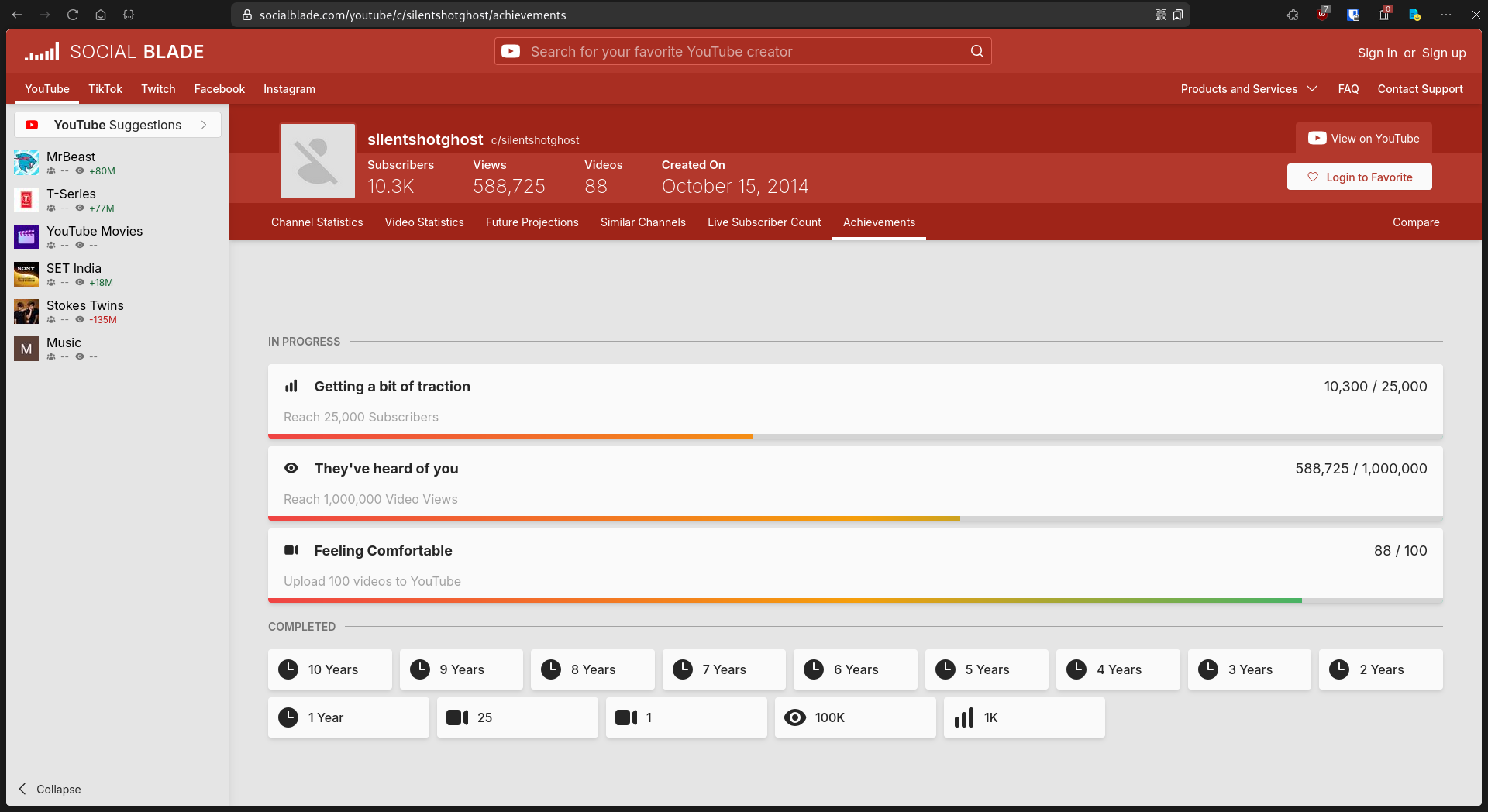Click the subscribers progress bar toward 25,000
This screenshot has height=812, width=1488.
(x=856, y=436)
